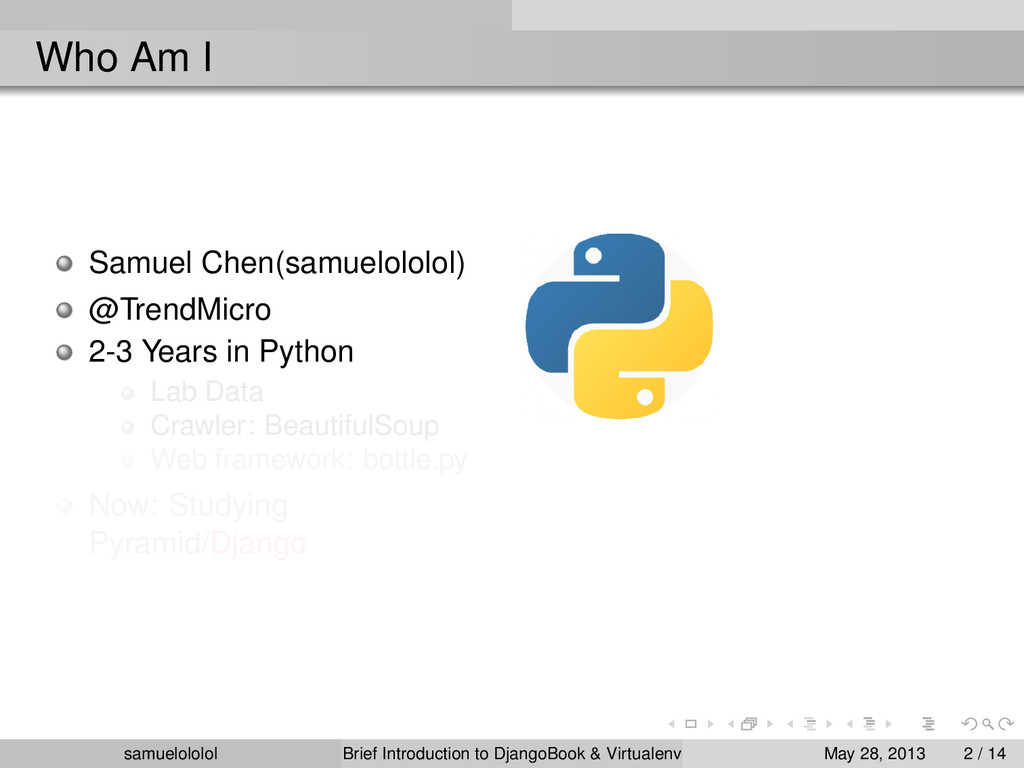Viewport: 1024px width, 768px height.
Task: Advance one slide using the arrow after the single-rectangle icon
Action: point(711,724)
